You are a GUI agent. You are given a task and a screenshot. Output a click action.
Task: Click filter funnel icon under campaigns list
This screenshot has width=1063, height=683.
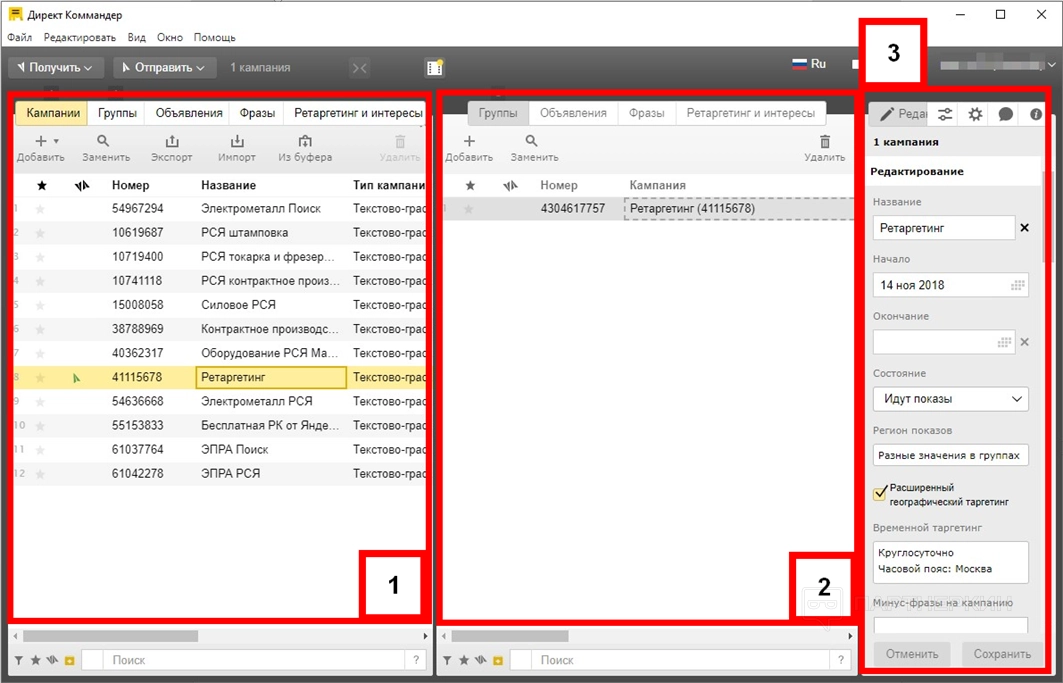click(x=19, y=660)
